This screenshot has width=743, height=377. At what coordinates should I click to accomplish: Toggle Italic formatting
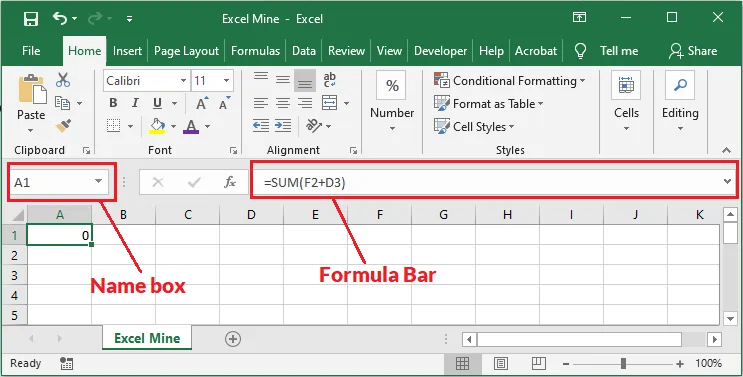[135, 103]
